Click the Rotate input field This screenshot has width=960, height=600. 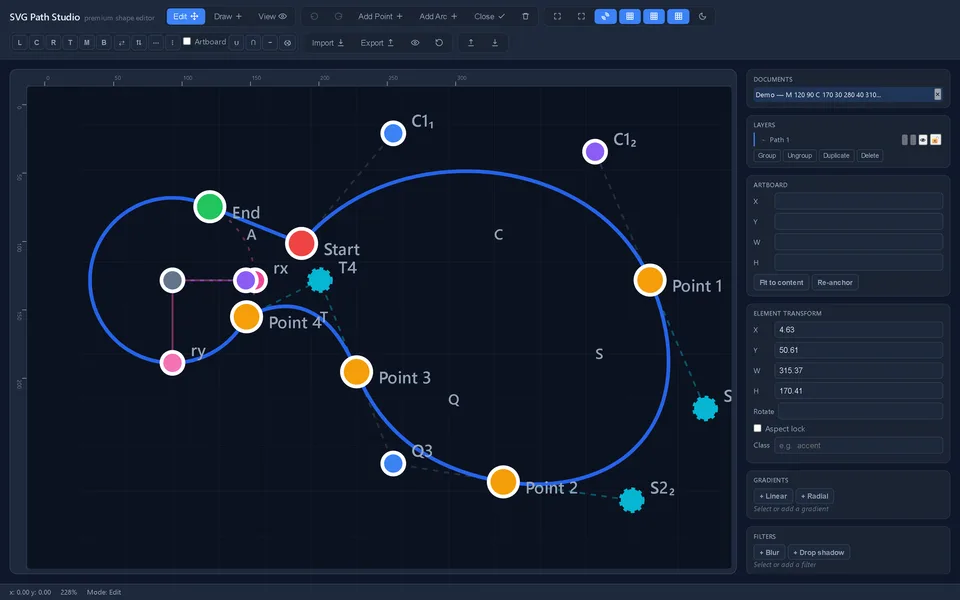click(x=860, y=411)
